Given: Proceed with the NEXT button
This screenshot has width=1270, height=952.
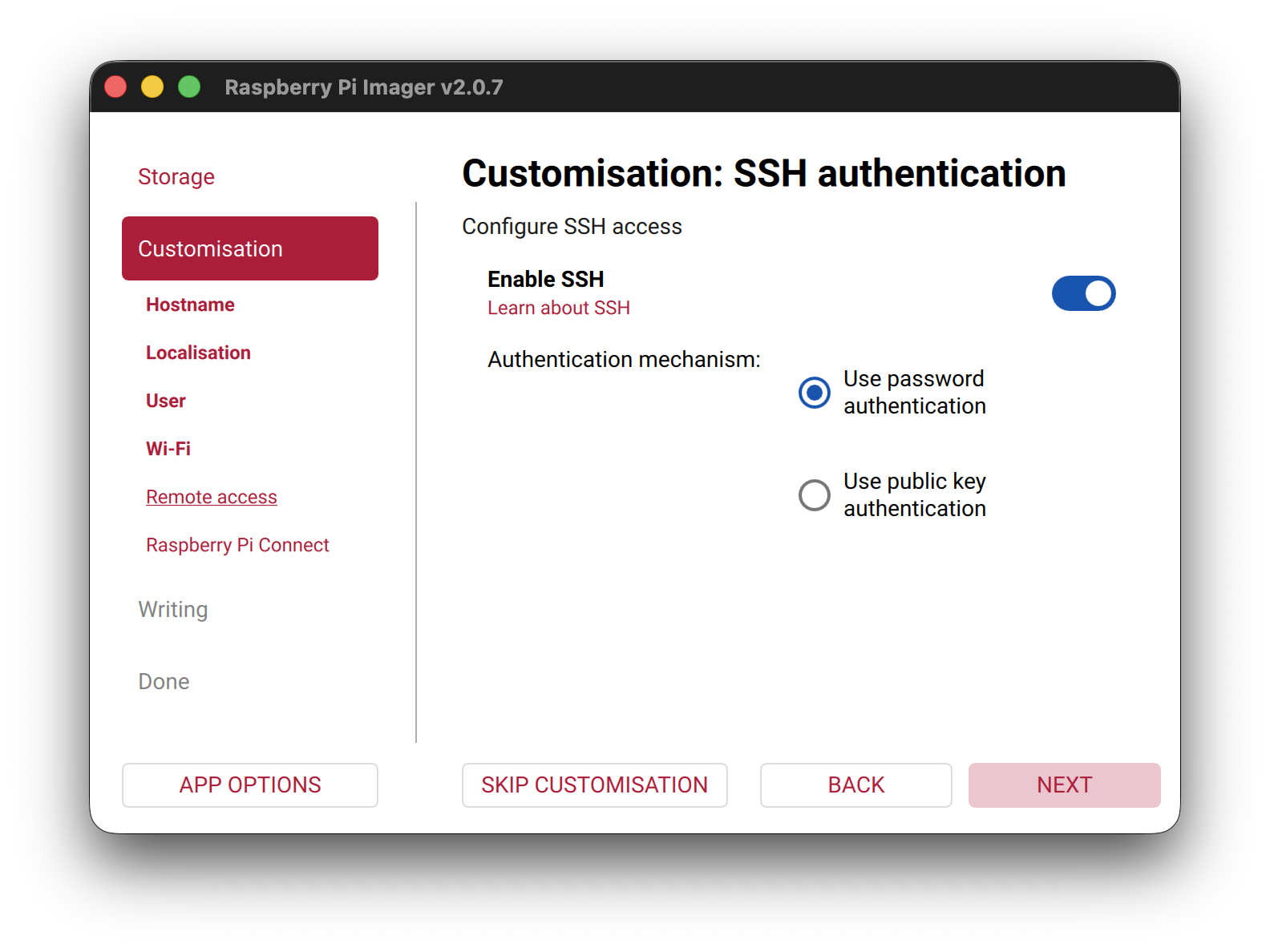Looking at the screenshot, I should tap(1065, 785).
